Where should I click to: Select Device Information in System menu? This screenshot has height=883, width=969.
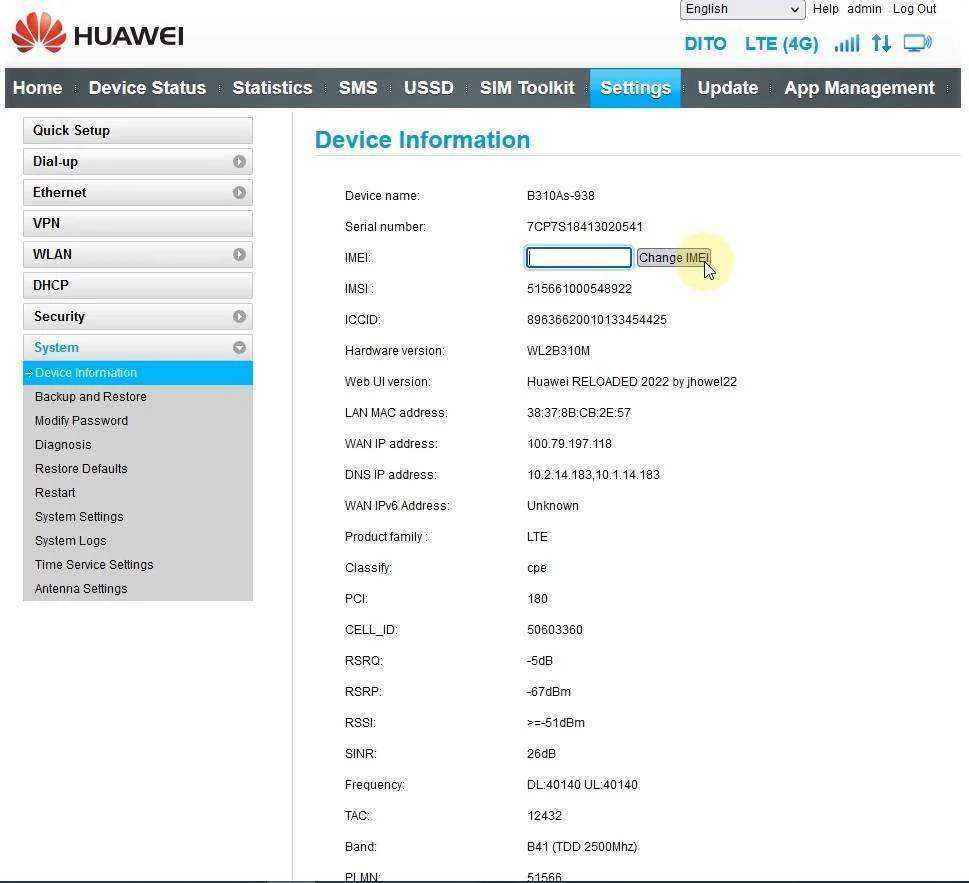pos(138,373)
